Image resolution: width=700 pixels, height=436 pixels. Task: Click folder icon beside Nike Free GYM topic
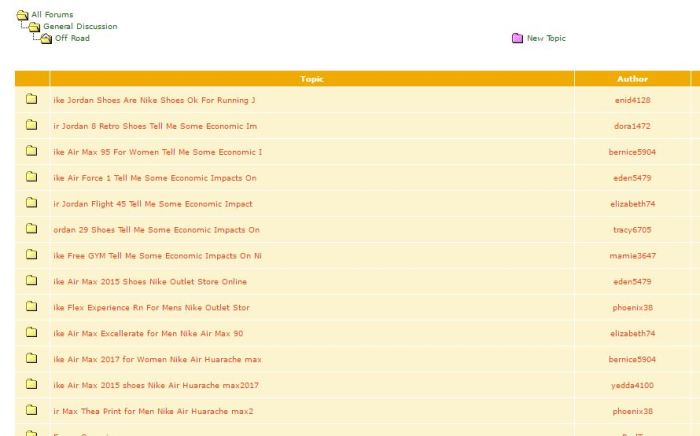tap(31, 256)
